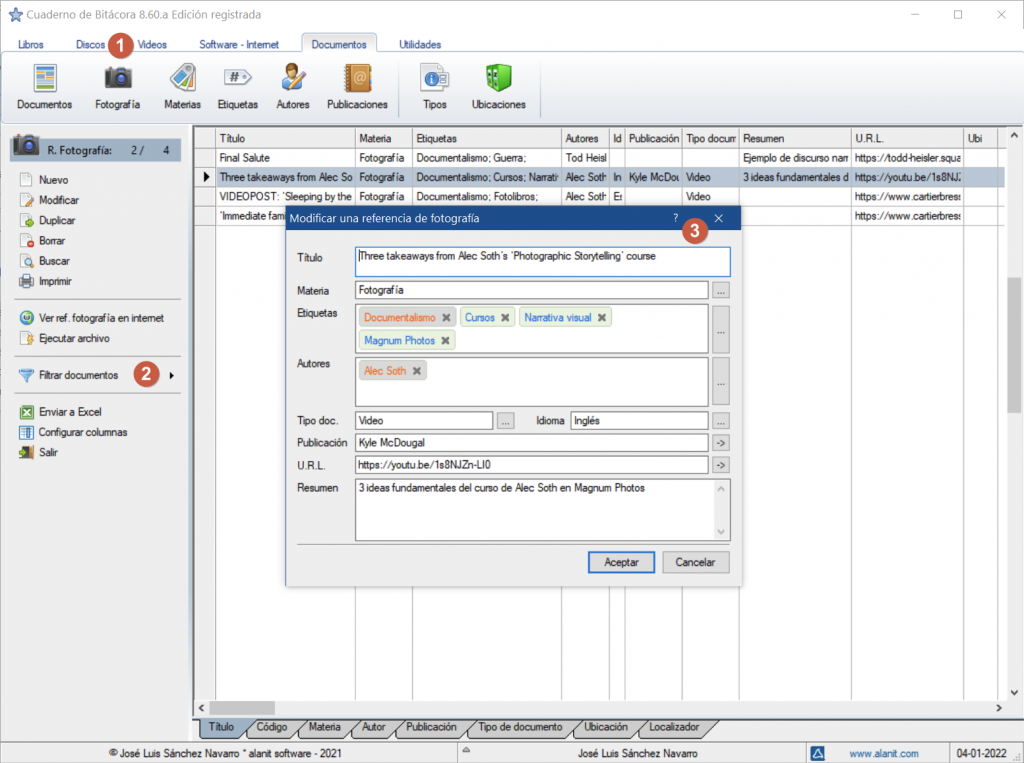
Task: Switch to the Utilidades ribbon tab
Action: (420, 44)
